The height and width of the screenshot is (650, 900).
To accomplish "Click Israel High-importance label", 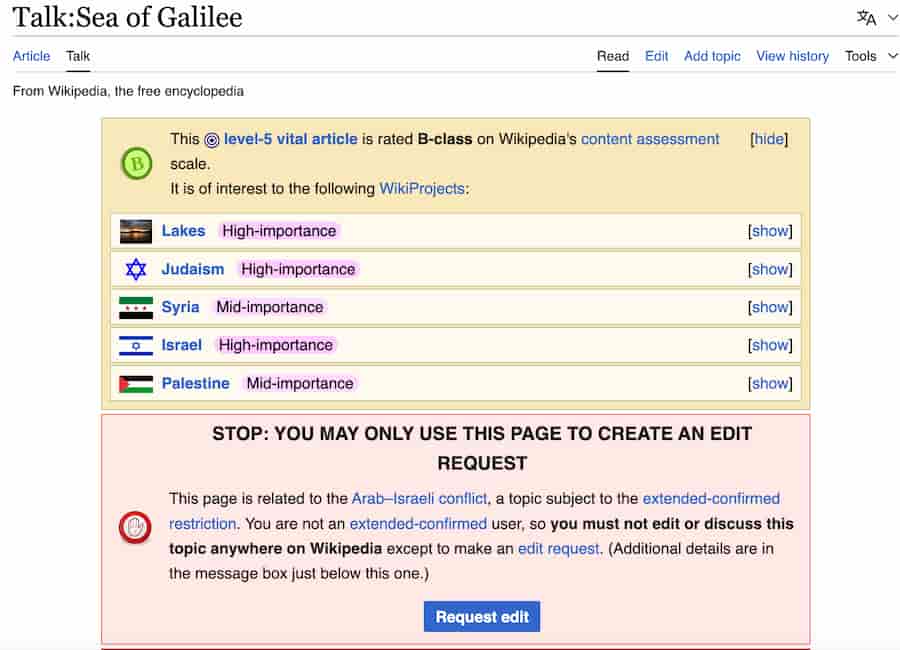I will tap(276, 345).
